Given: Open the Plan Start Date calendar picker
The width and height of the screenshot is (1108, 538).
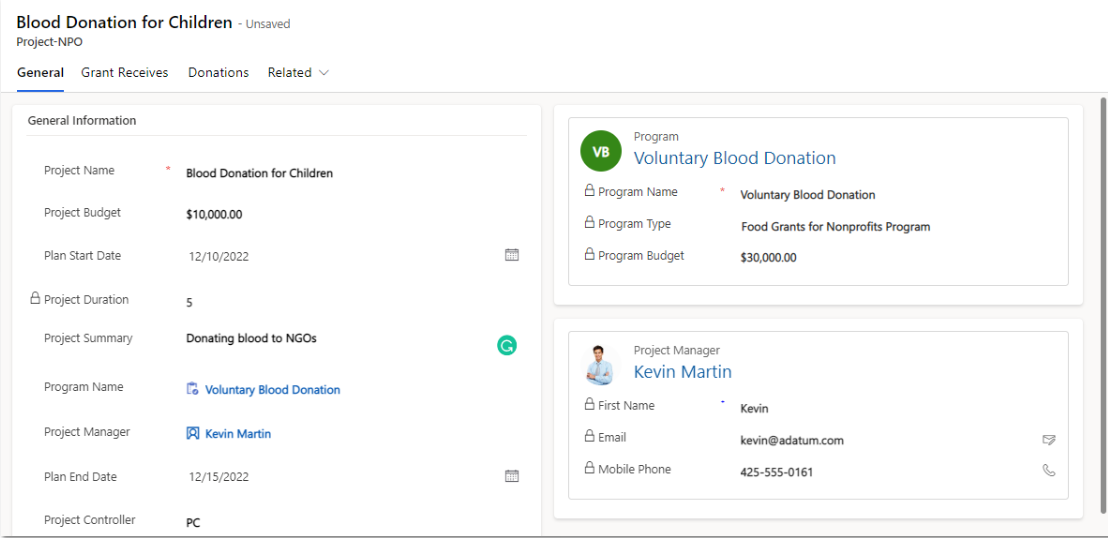Looking at the screenshot, I should pyautogui.click(x=511, y=255).
